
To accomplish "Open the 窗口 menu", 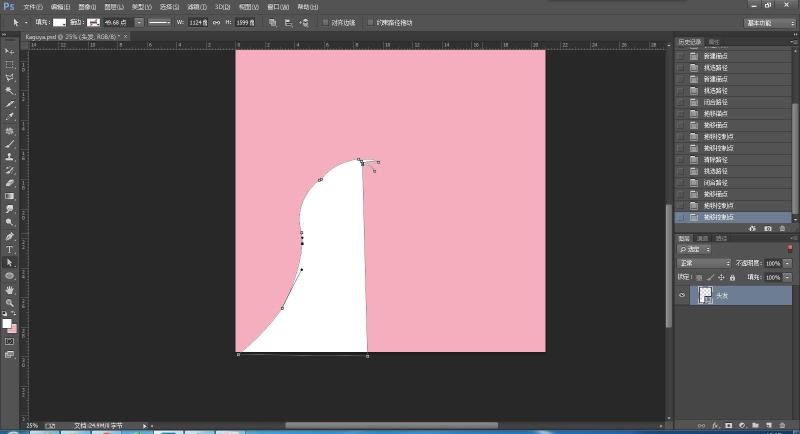I will pos(278,7).
